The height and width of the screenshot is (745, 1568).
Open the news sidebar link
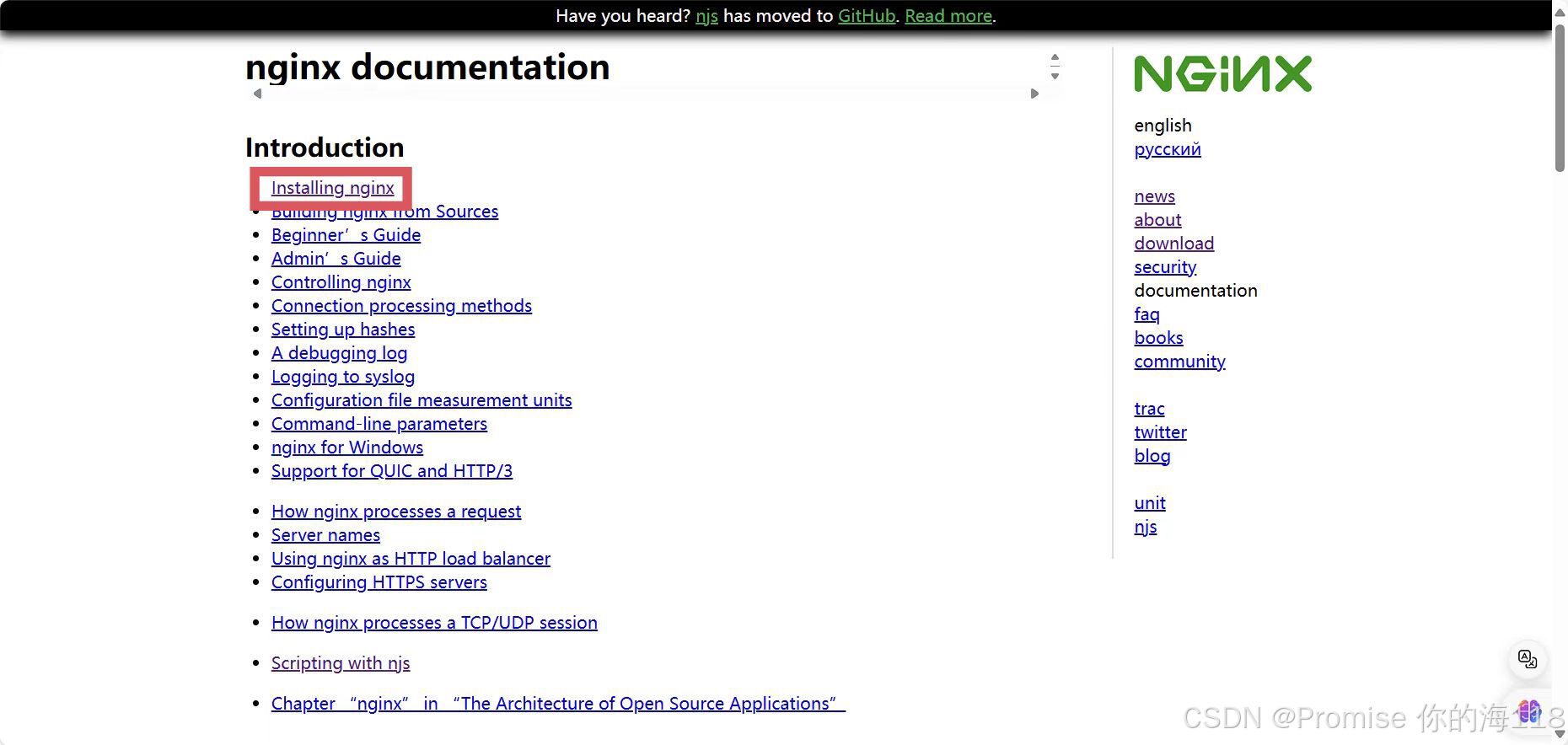click(x=1154, y=196)
